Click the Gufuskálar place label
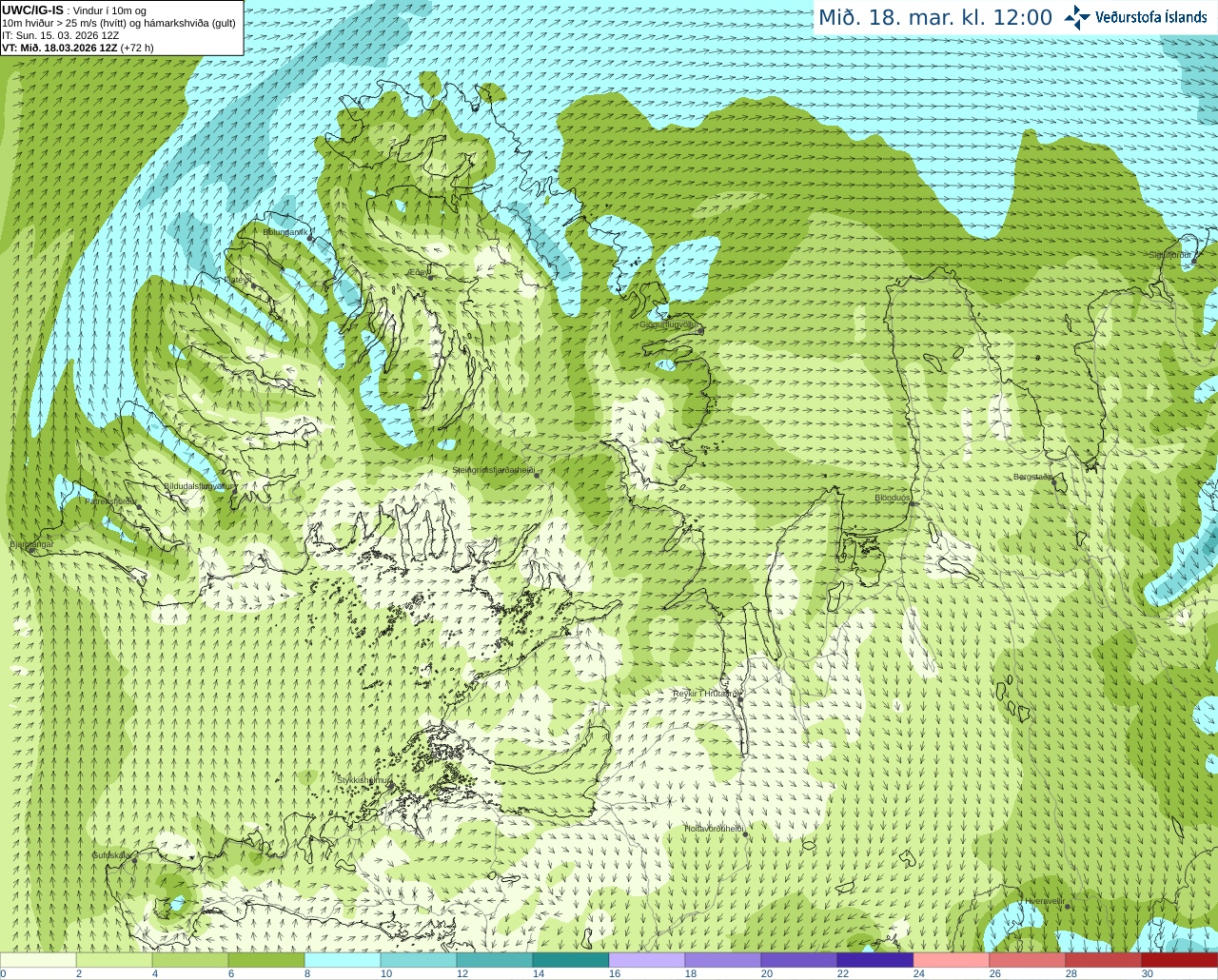 pyautogui.click(x=111, y=856)
